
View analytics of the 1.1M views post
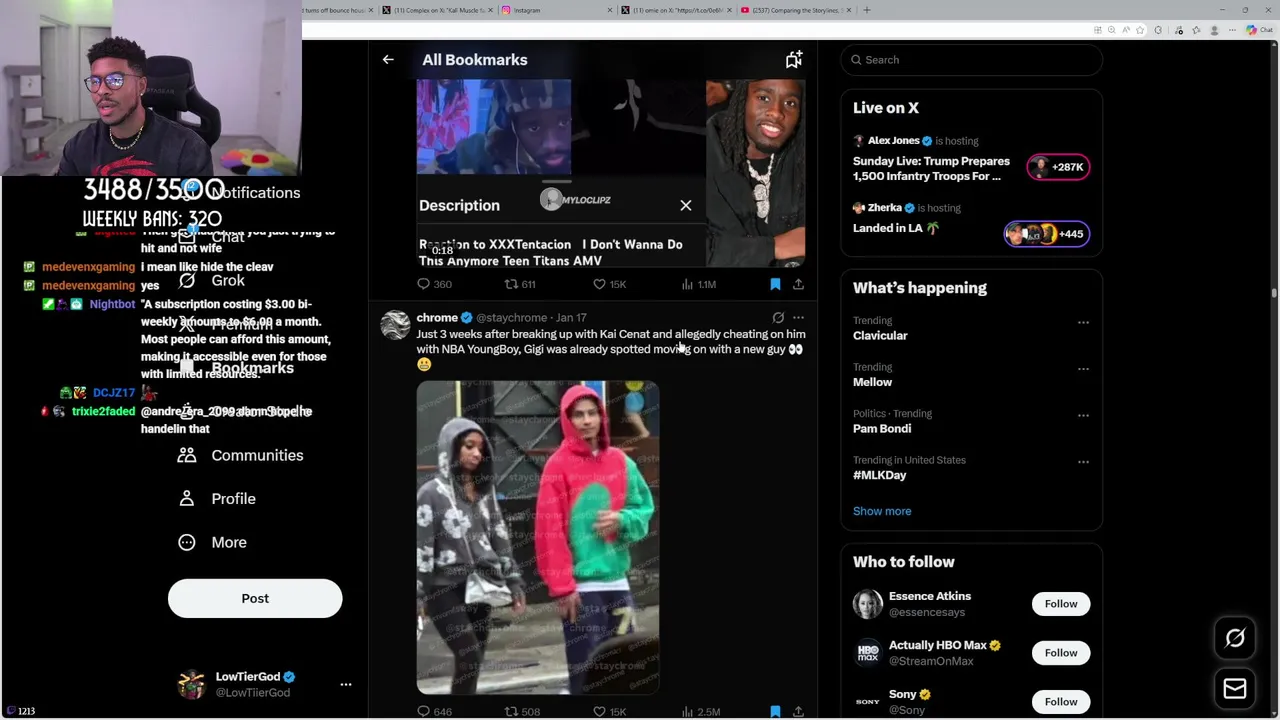698,284
